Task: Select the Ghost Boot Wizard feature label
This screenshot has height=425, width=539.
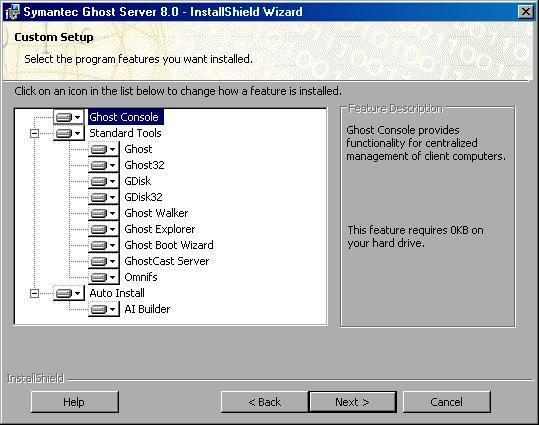Action: [x=169, y=245]
